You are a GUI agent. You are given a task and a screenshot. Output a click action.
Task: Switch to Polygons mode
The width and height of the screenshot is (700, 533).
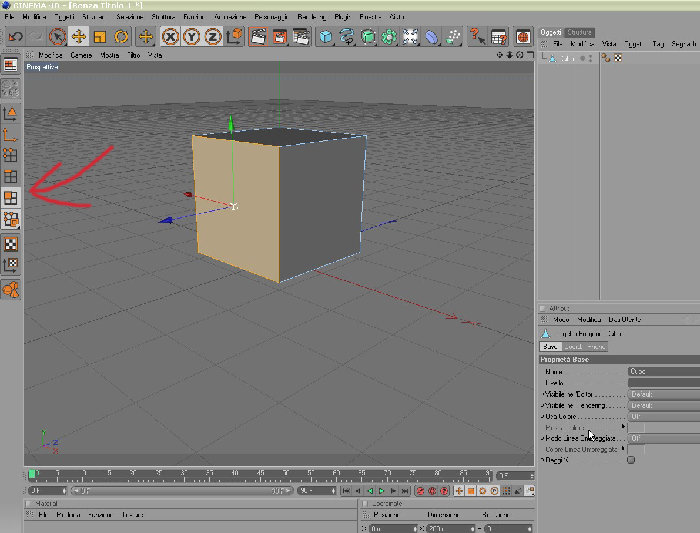click(x=11, y=198)
